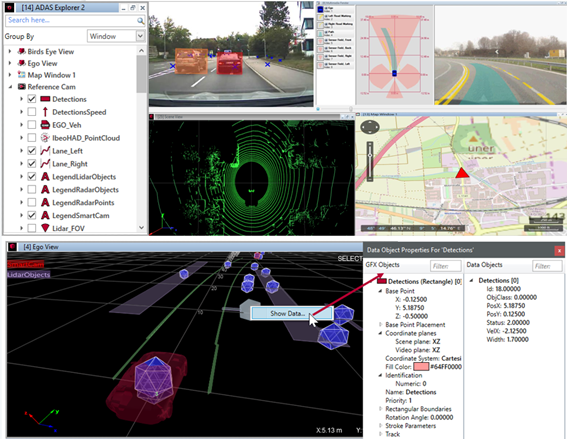Click the EGO_Veh car icon

[x=45, y=125]
